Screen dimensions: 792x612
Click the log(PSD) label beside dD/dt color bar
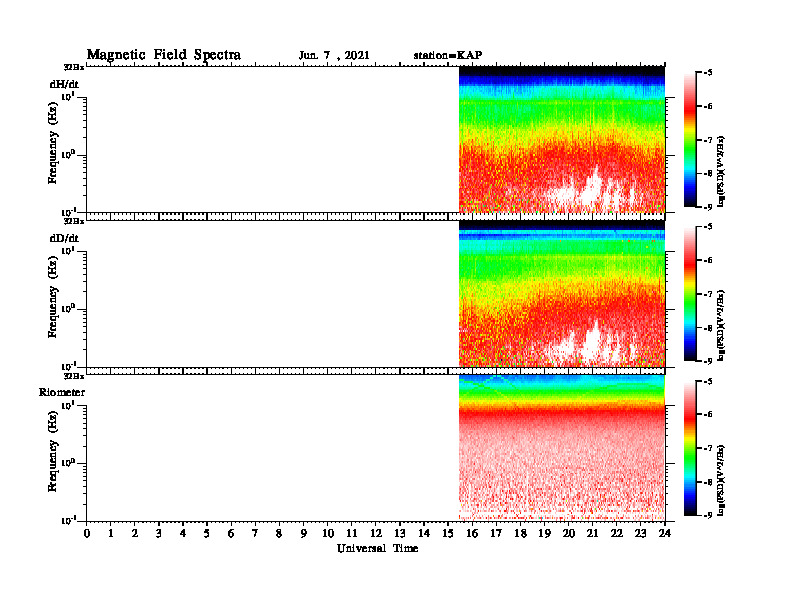click(721, 326)
